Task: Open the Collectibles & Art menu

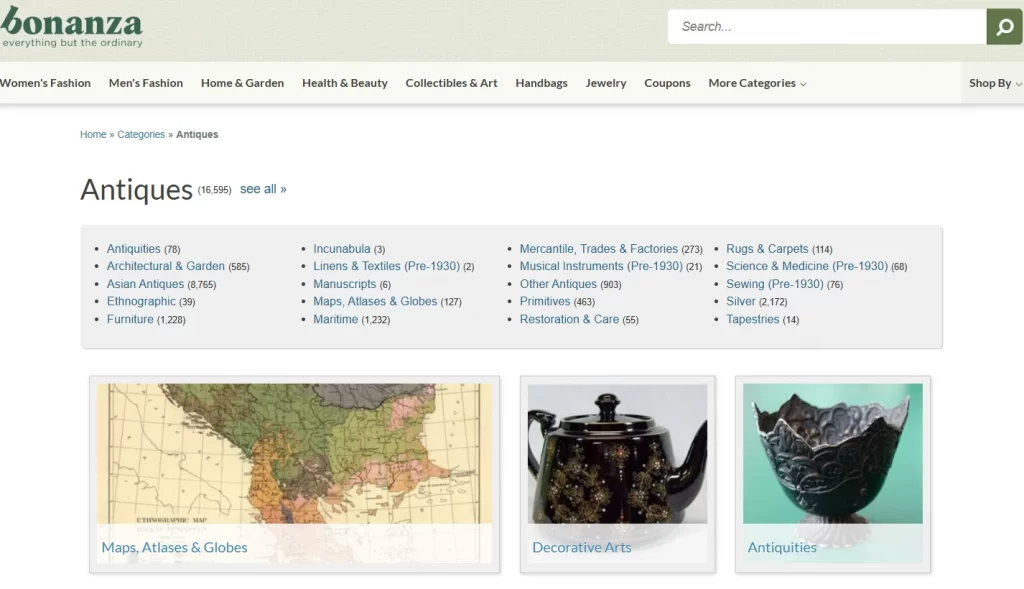Action: 451,83
